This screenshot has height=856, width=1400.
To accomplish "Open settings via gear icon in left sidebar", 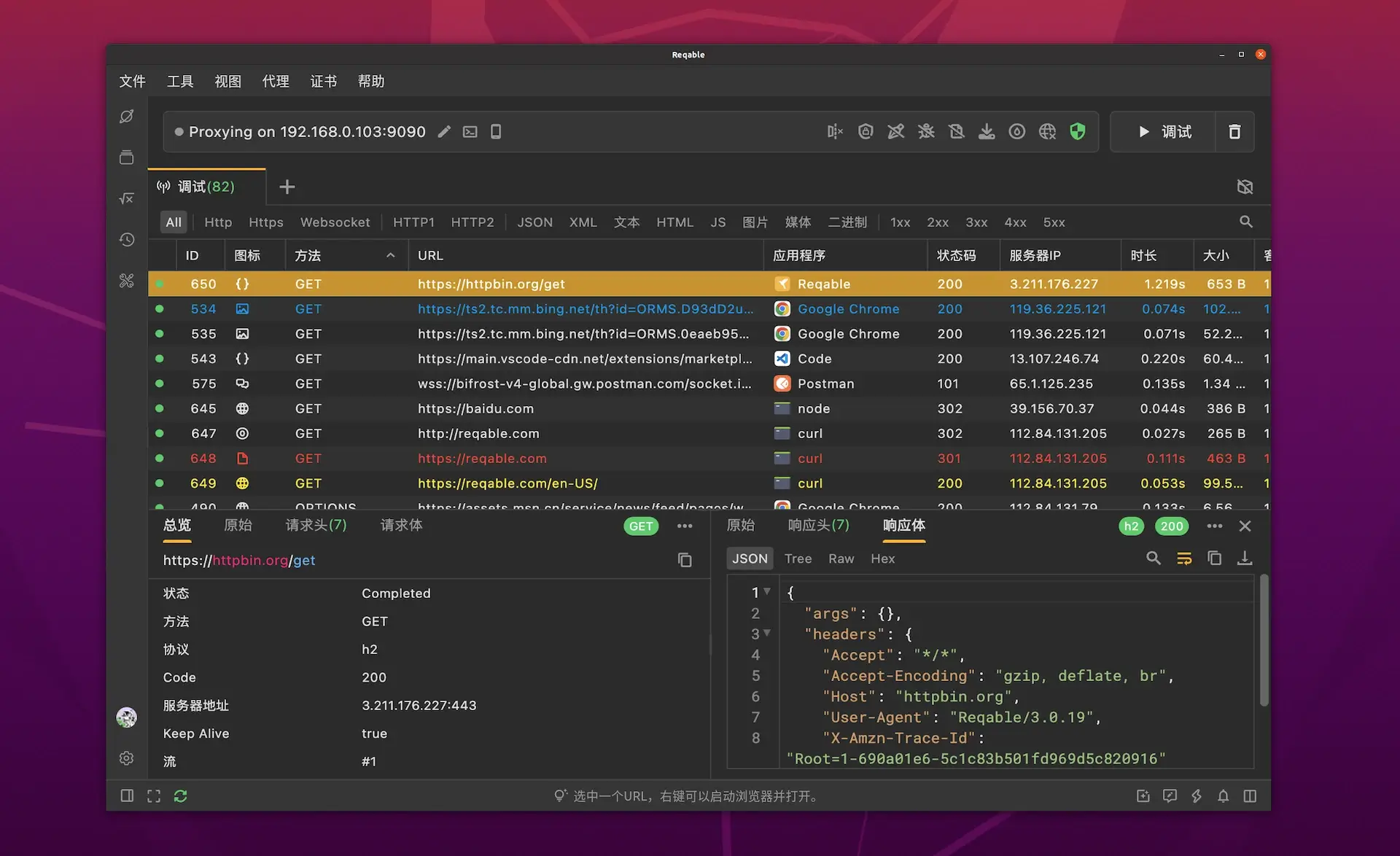I will click(x=126, y=758).
